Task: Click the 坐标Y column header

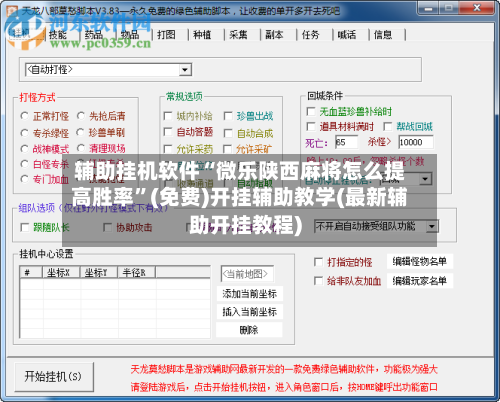Action: pos(98,273)
